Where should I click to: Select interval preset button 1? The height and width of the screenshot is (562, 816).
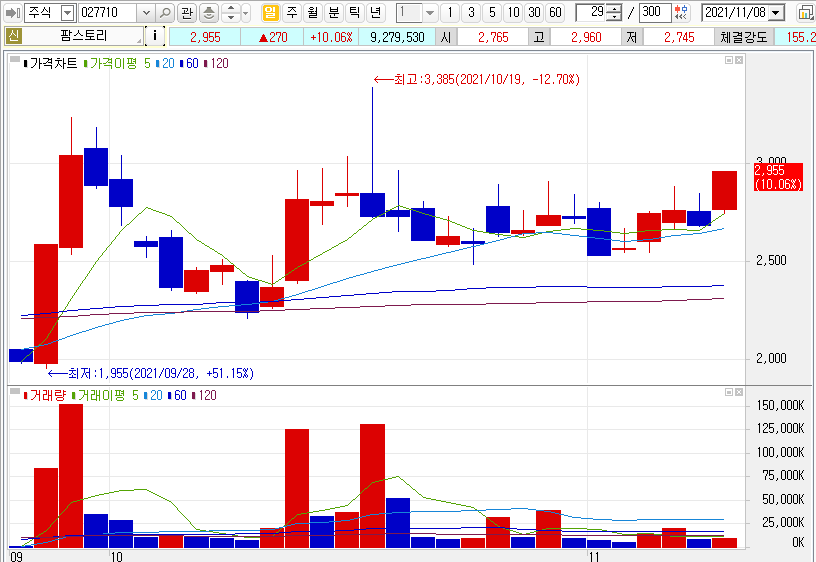click(x=450, y=12)
